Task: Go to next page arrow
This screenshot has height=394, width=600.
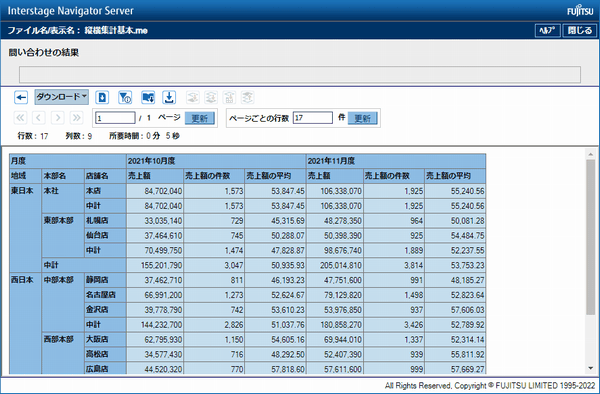Action: [58, 117]
